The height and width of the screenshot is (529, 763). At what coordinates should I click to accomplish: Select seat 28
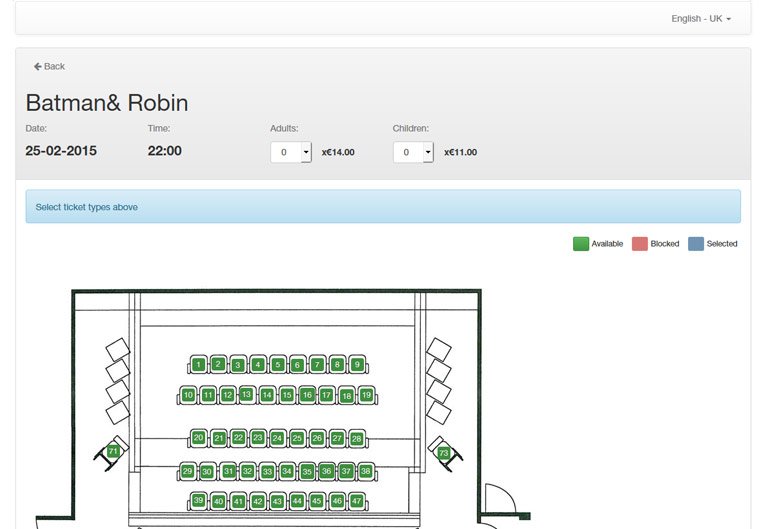pyautogui.click(x=357, y=438)
